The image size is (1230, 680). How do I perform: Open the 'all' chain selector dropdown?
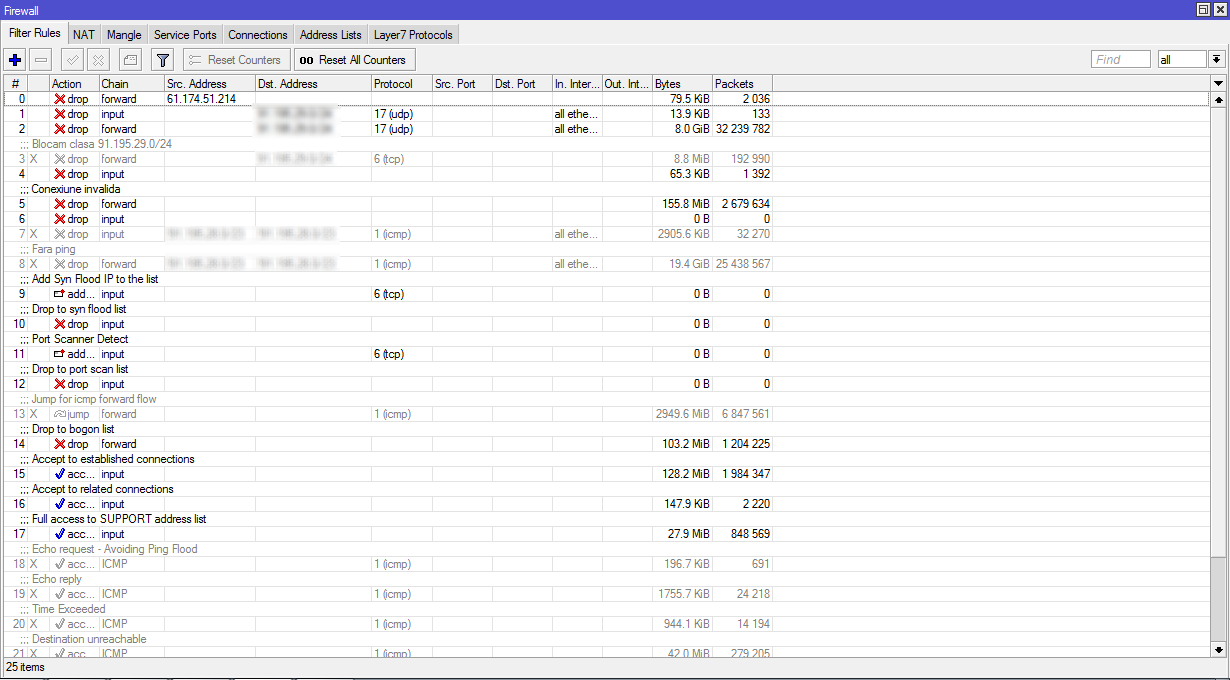tap(1216, 60)
